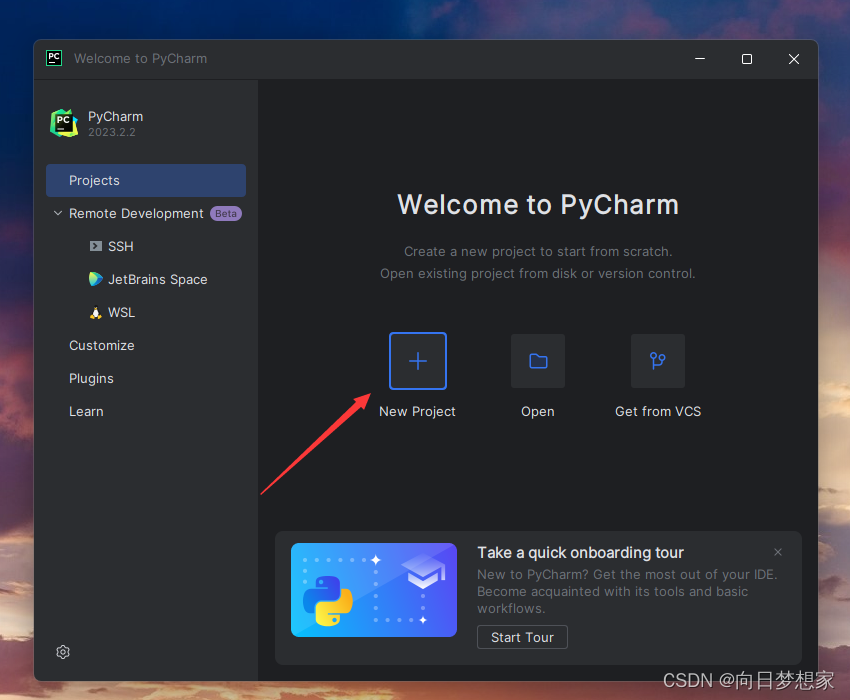
Task: Dismiss the onboarding tour banner
Action: tap(778, 552)
